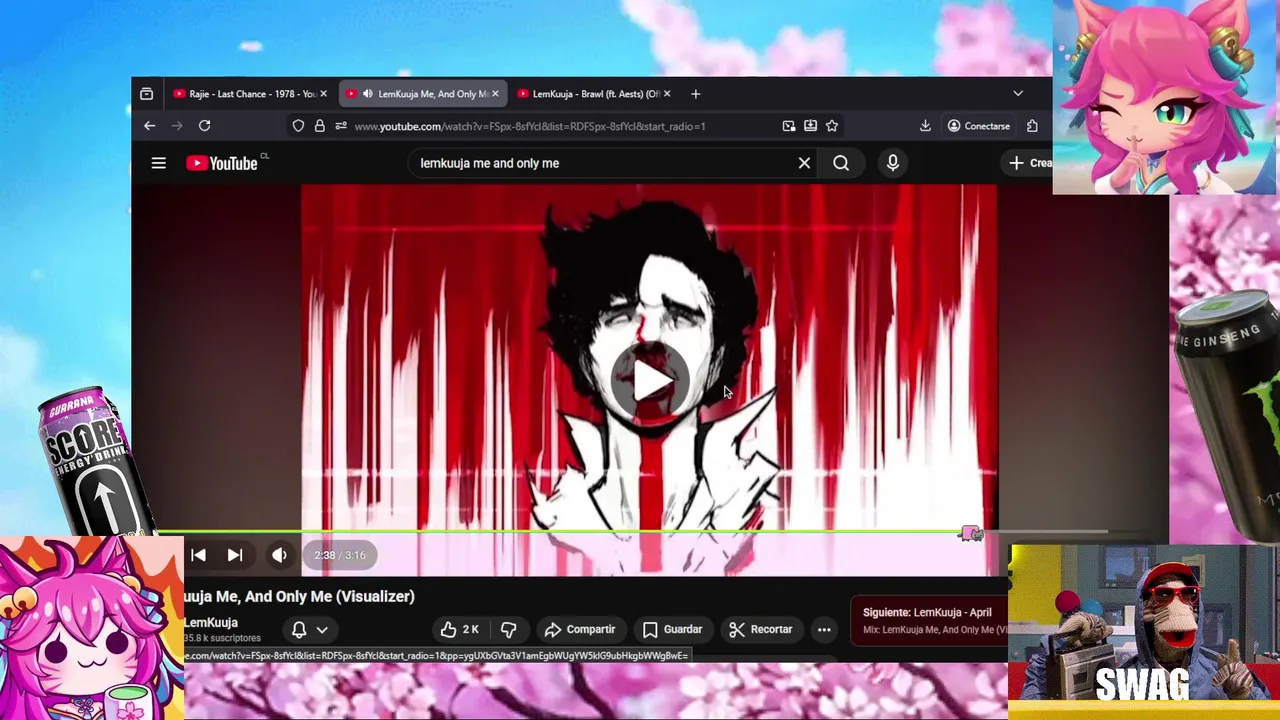The width and height of the screenshot is (1280, 720).
Task: Open a new browser tab
Action: click(695, 94)
